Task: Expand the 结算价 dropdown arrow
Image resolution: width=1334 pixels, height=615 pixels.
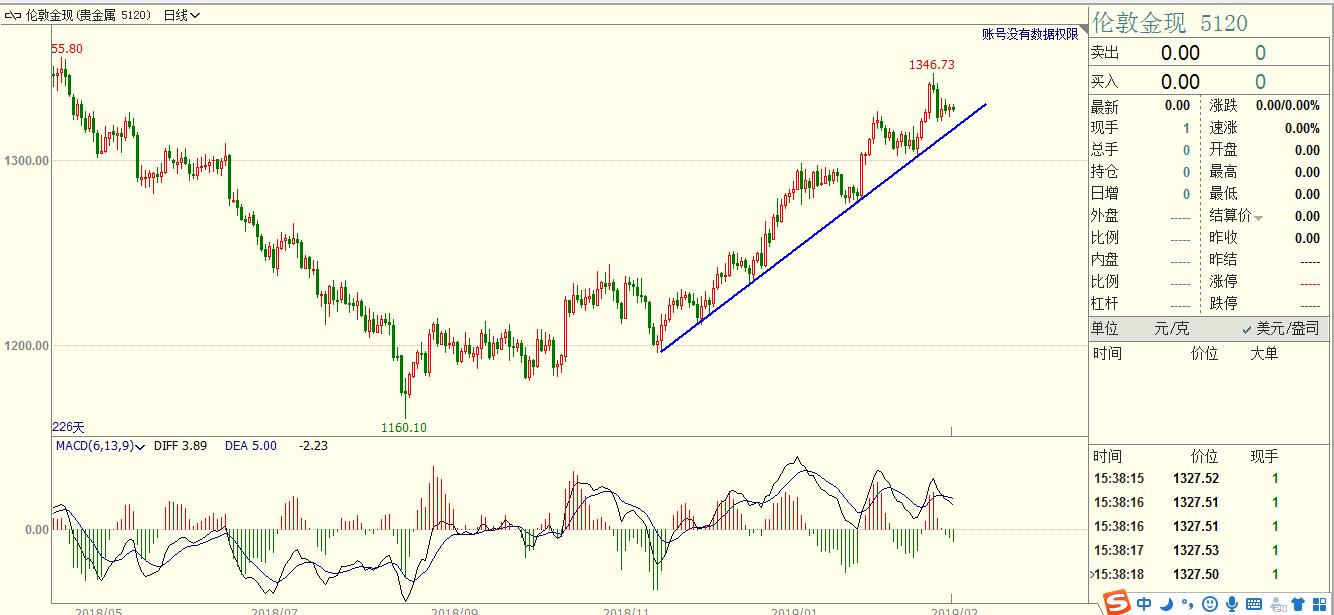Action: (x=1259, y=217)
